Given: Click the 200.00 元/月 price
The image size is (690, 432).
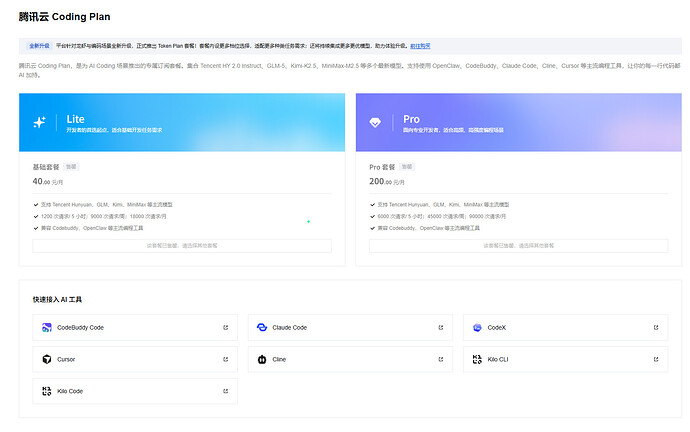Looking at the screenshot, I should (386, 181).
